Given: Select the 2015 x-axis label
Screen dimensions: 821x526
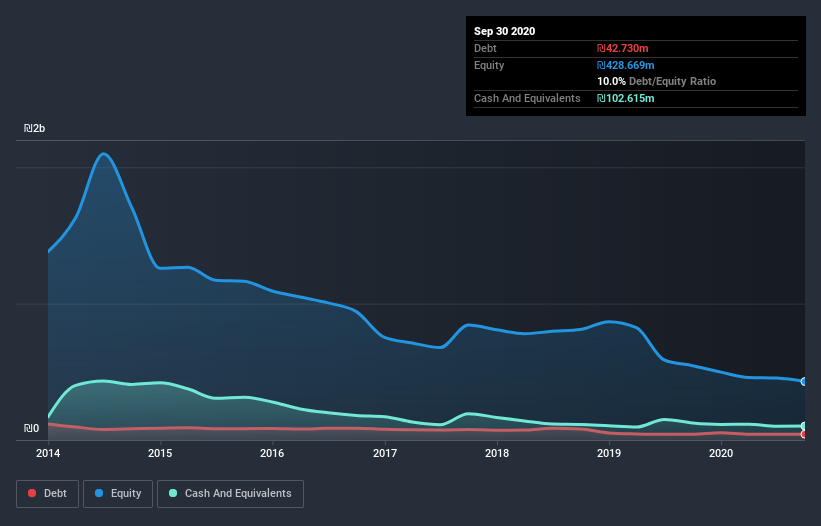Looking at the screenshot, I should pyautogui.click(x=160, y=453).
